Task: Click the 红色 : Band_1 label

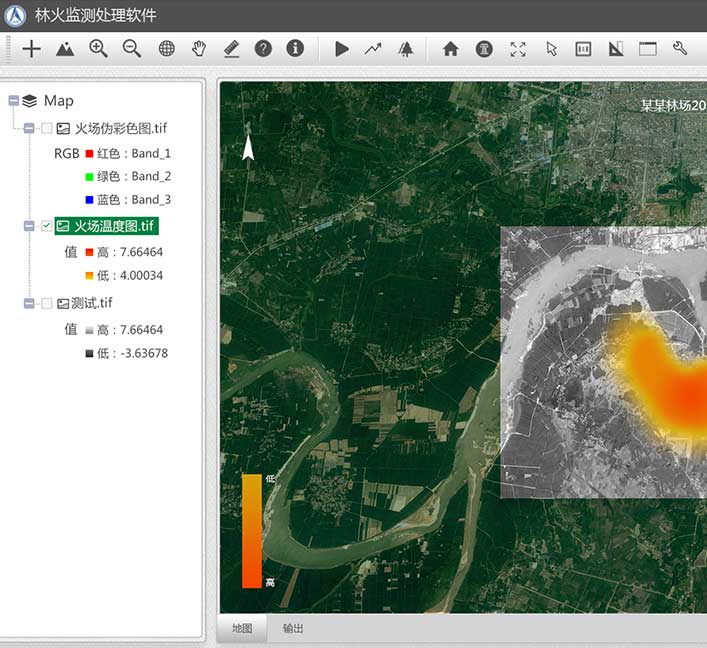Action: (x=134, y=154)
